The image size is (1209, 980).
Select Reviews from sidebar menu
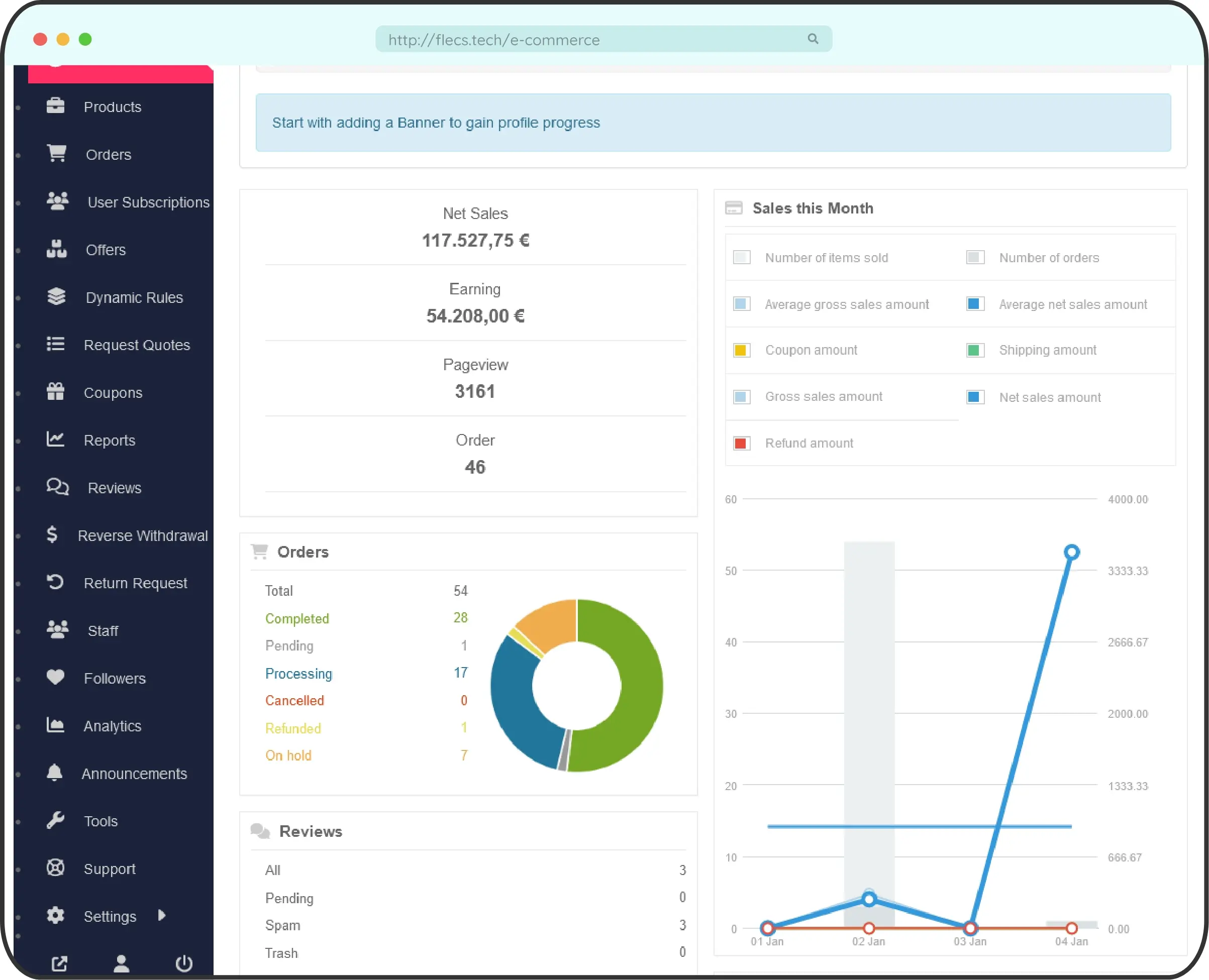pos(113,487)
